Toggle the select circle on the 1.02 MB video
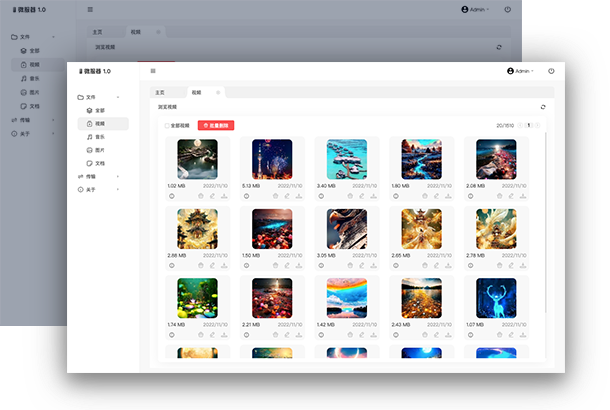 tap(171, 196)
